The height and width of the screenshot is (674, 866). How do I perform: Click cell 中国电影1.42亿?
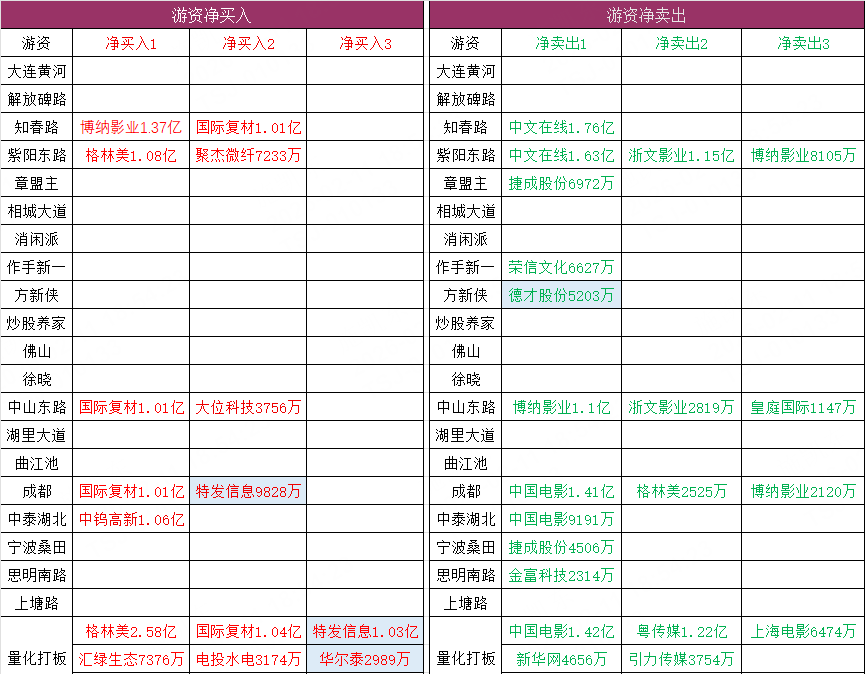coord(561,631)
